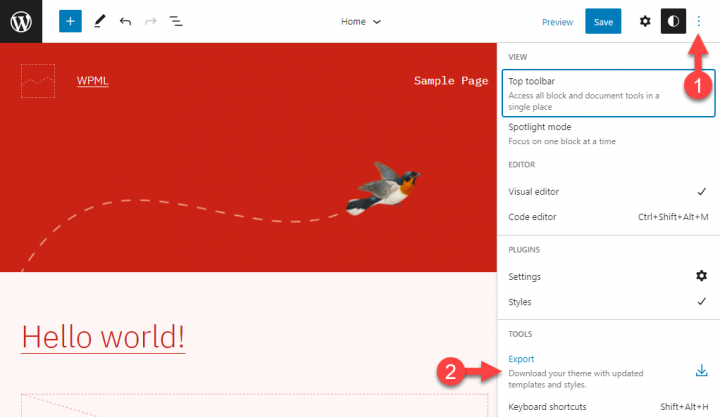The image size is (720, 417).
Task: Toggle the Styles plugin menu item
Action: (x=608, y=302)
